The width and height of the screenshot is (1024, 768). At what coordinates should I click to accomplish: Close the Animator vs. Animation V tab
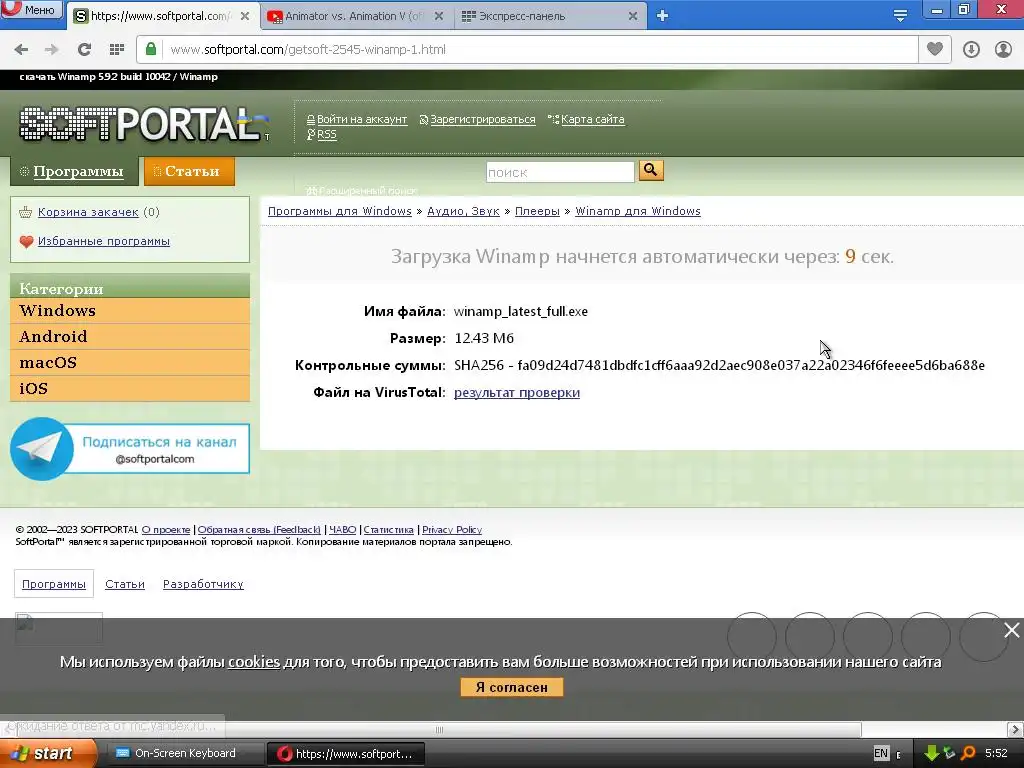pyautogui.click(x=439, y=16)
